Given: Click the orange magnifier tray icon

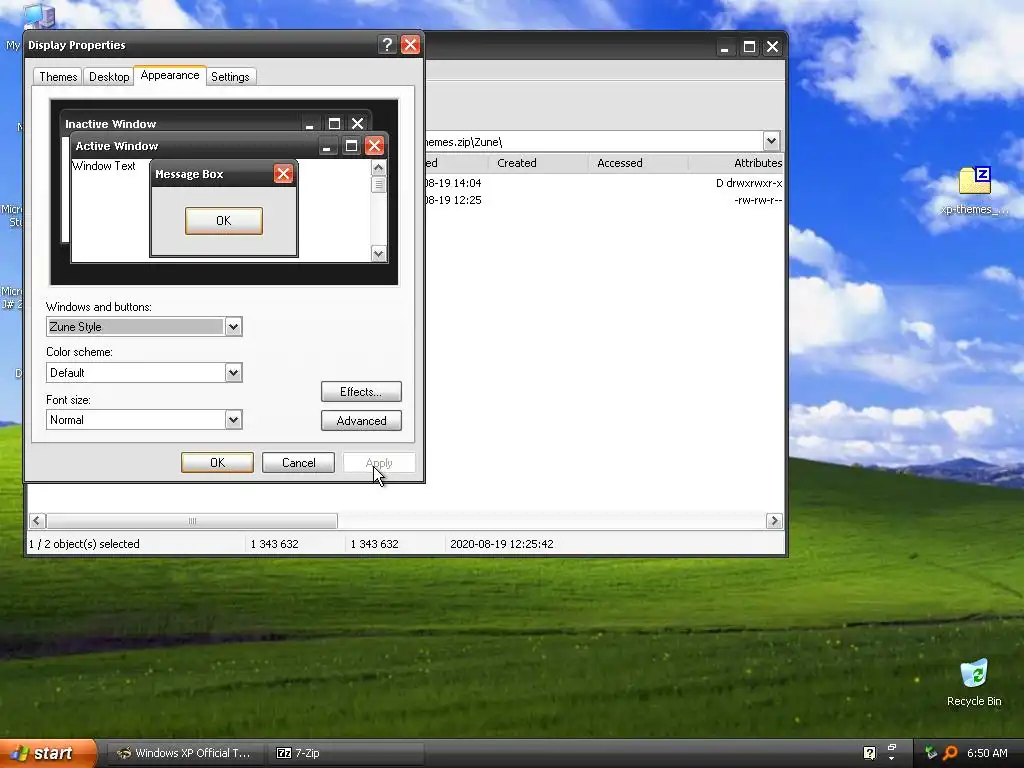Looking at the screenshot, I should (x=950, y=753).
